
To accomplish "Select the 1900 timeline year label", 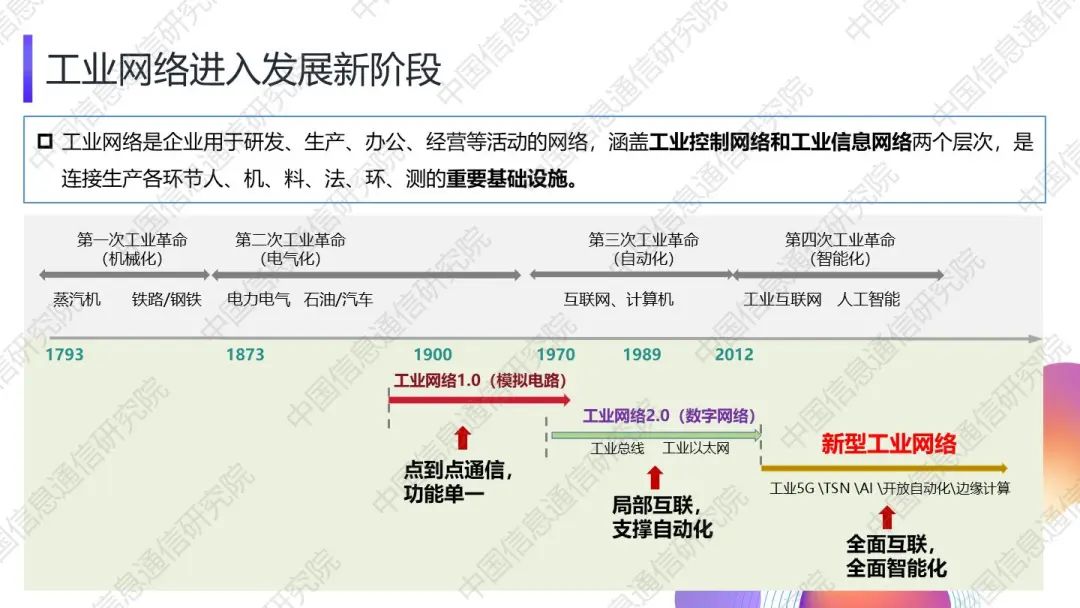I will [432, 355].
